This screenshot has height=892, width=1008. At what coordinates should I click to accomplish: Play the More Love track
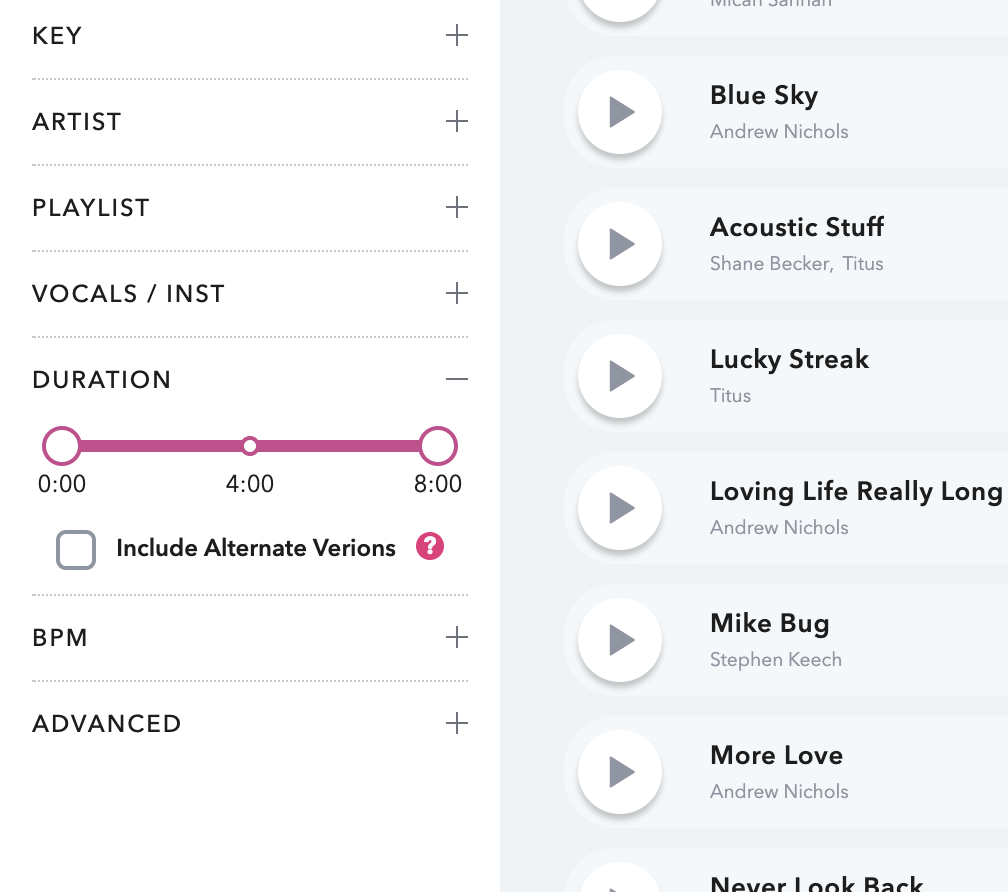[620, 772]
